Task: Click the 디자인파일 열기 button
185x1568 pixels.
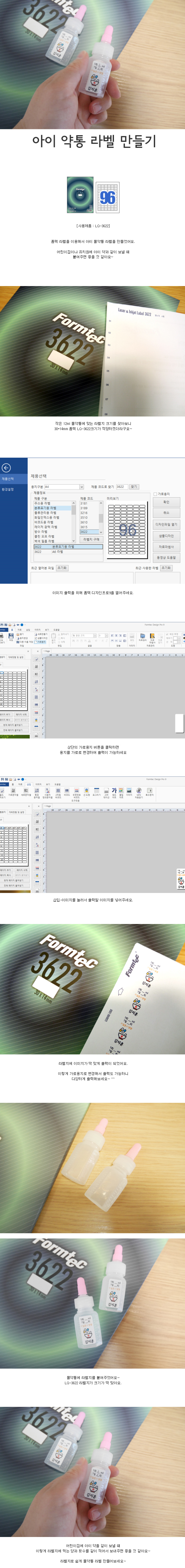Action: click(166, 525)
